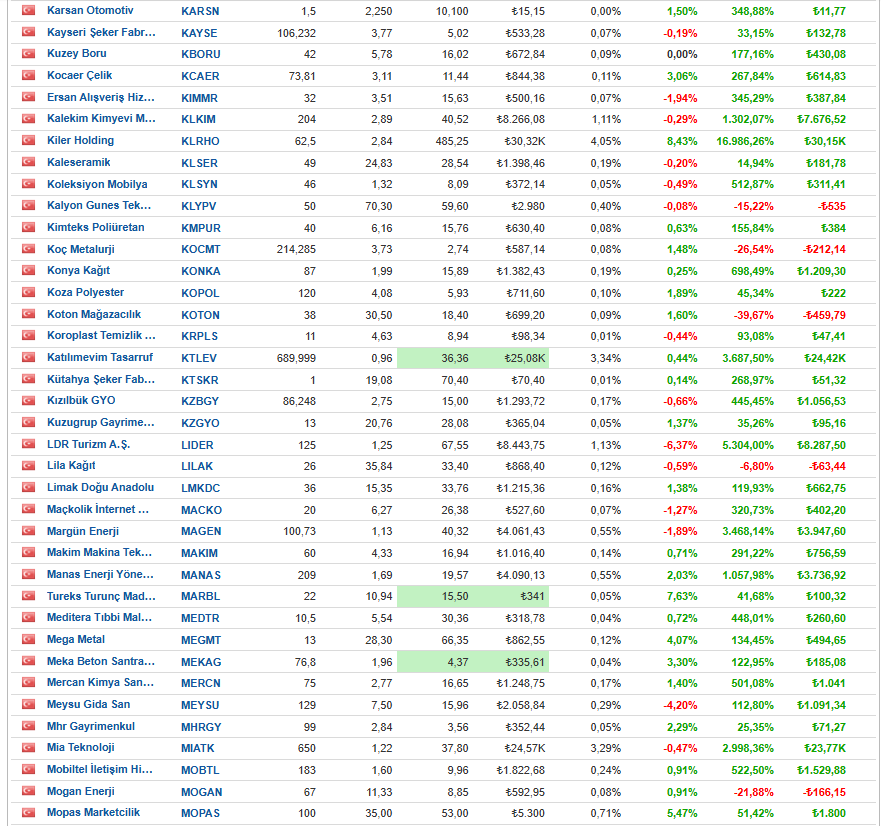Image resolution: width=881 pixels, height=826 pixels.
Task: Click the 16.986,26% gain for Kiler Holding
Action: point(744,142)
